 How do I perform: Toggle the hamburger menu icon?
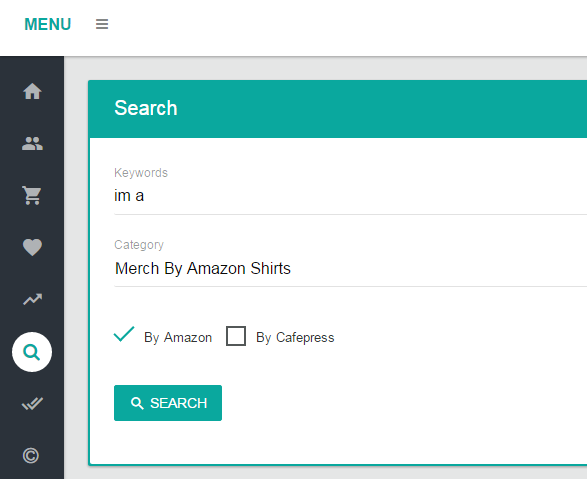point(102,24)
